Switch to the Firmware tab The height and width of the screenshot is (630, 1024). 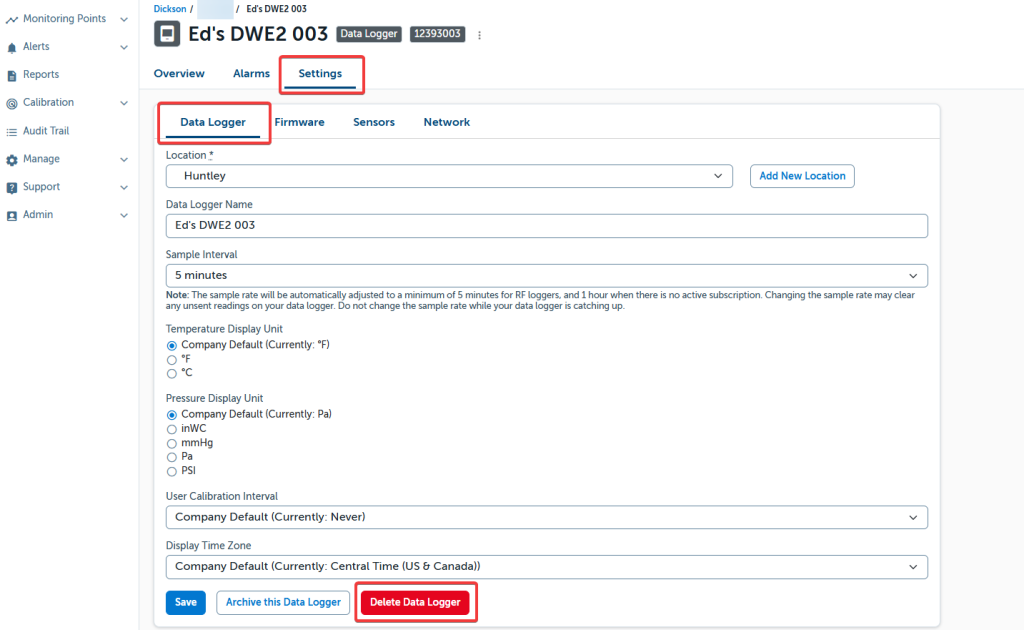tap(299, 122)
